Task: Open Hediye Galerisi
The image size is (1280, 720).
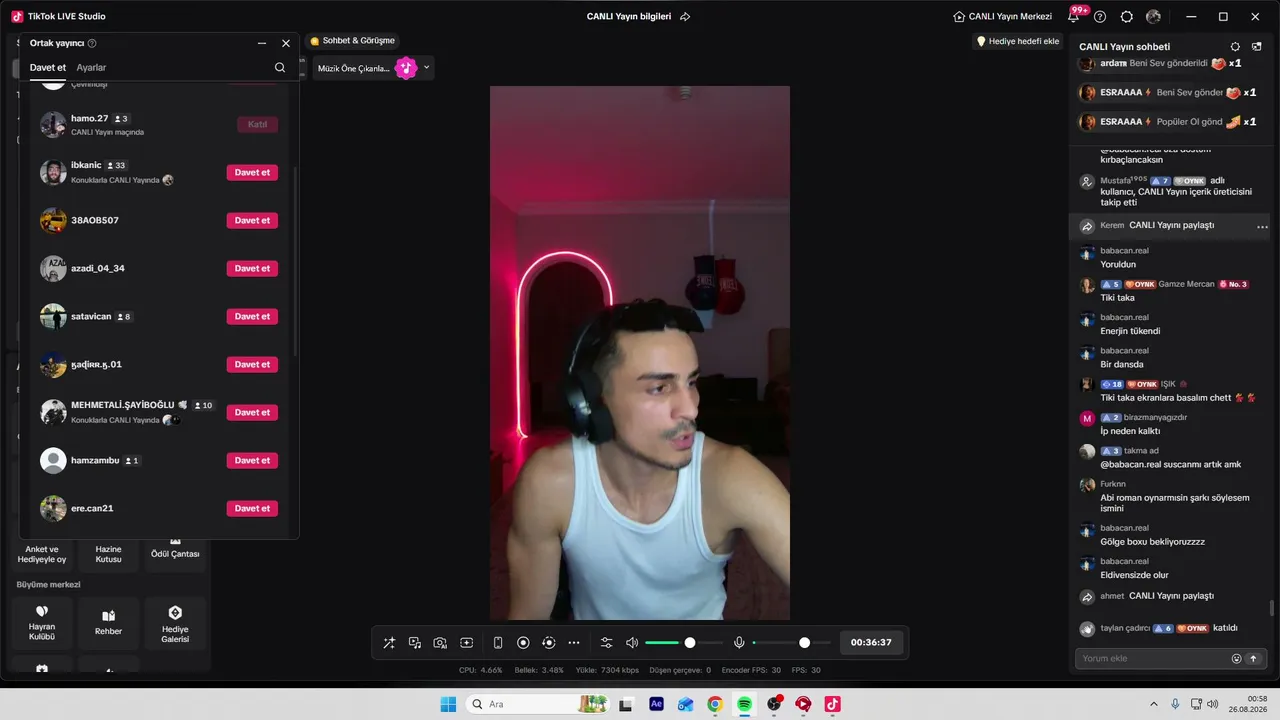Action: tap(175, 623)
